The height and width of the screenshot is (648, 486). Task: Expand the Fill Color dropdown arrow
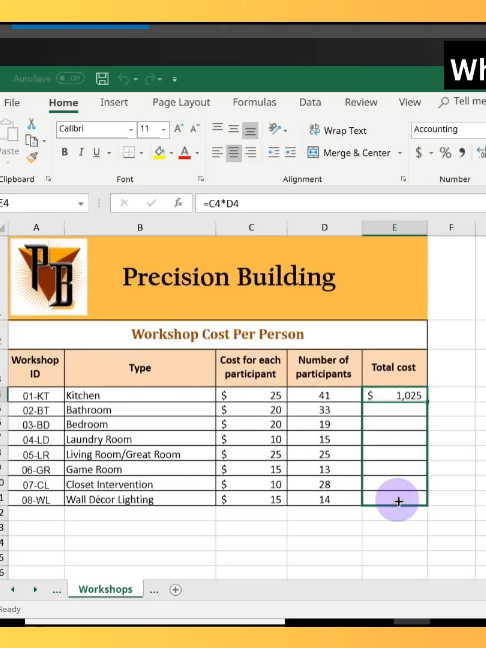coord(171,153)
